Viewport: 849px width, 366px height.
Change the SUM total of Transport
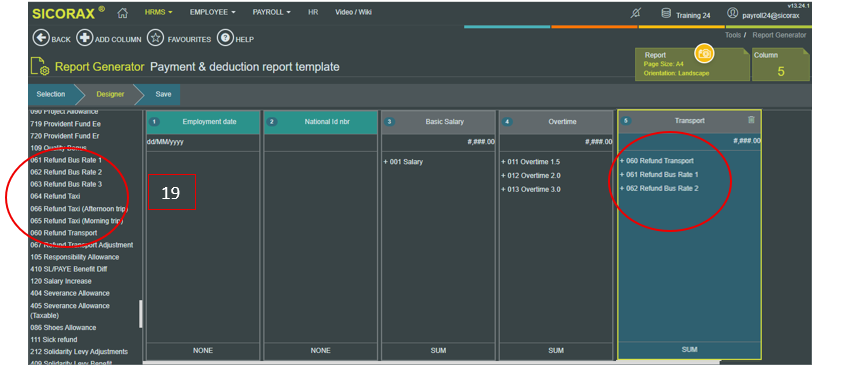pyautogui.click(x=689, y=350)
